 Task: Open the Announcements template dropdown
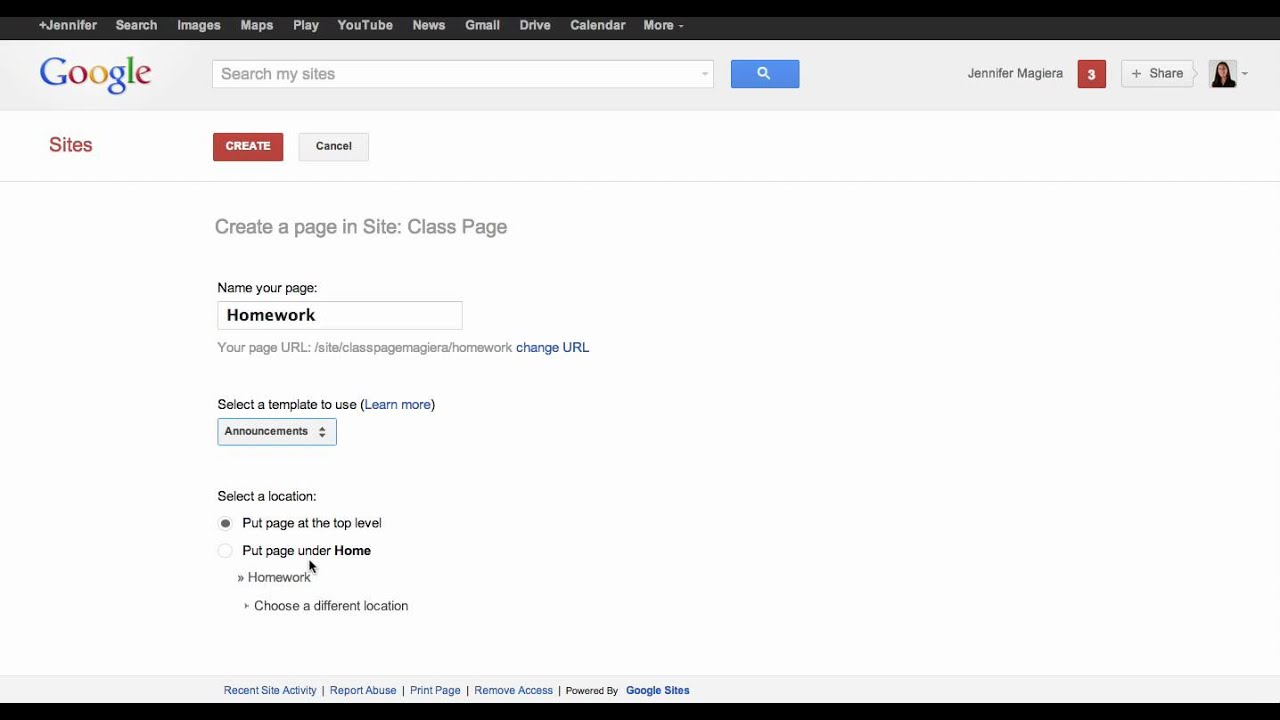(277, 432)
